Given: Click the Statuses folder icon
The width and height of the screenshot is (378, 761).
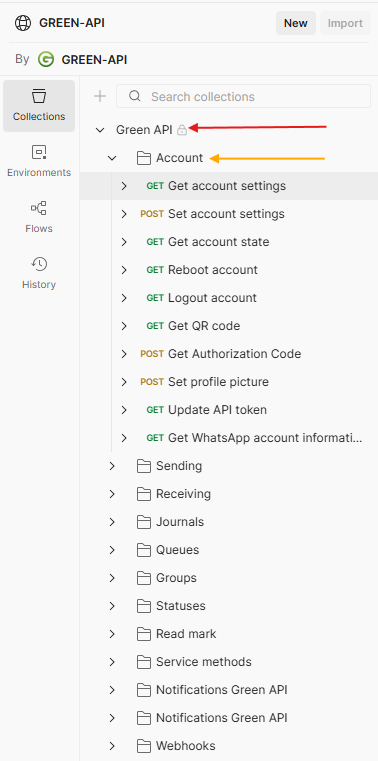Looking at the screenshot, I should click(144, 606).
